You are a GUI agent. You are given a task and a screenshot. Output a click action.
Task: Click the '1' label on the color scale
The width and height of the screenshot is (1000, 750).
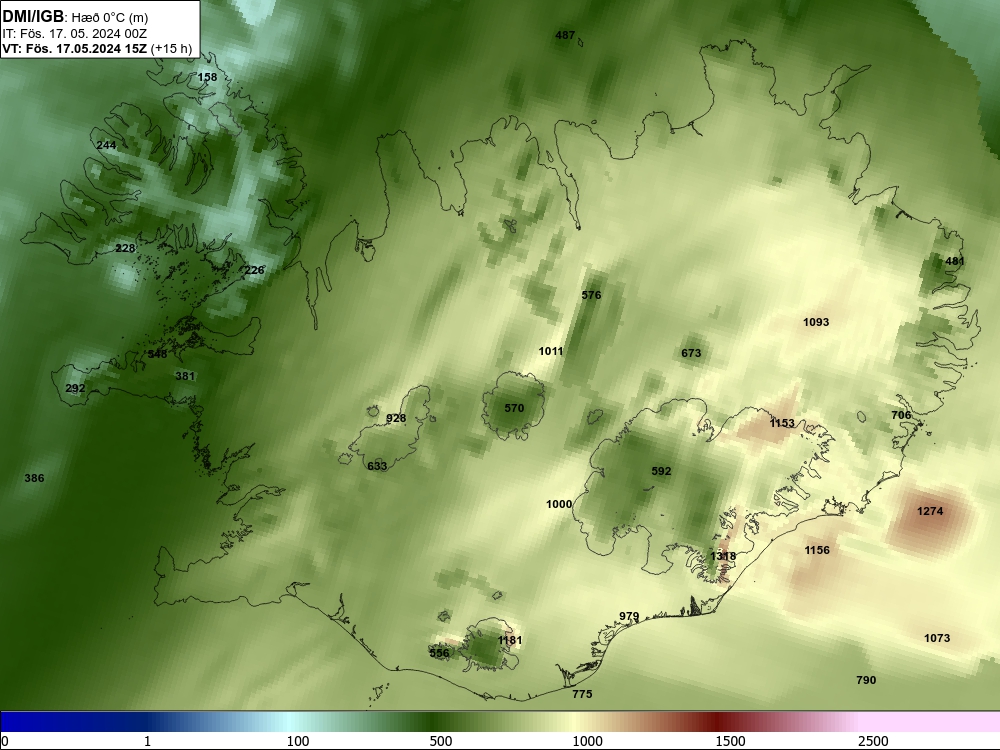[147, 741]
